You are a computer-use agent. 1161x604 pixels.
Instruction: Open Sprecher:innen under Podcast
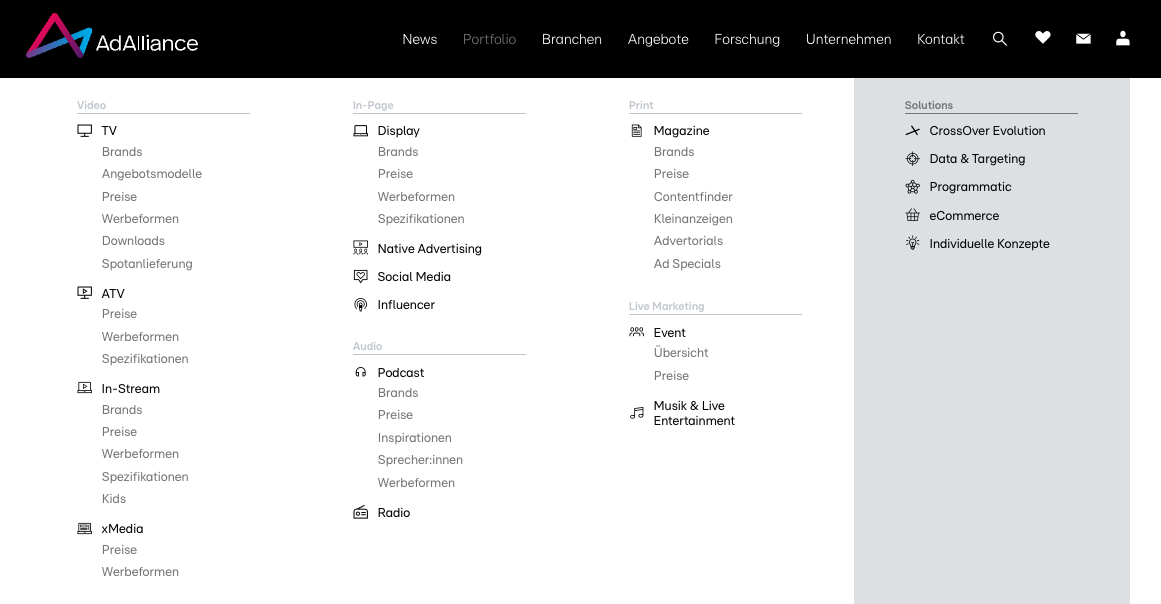pos(420,460)
